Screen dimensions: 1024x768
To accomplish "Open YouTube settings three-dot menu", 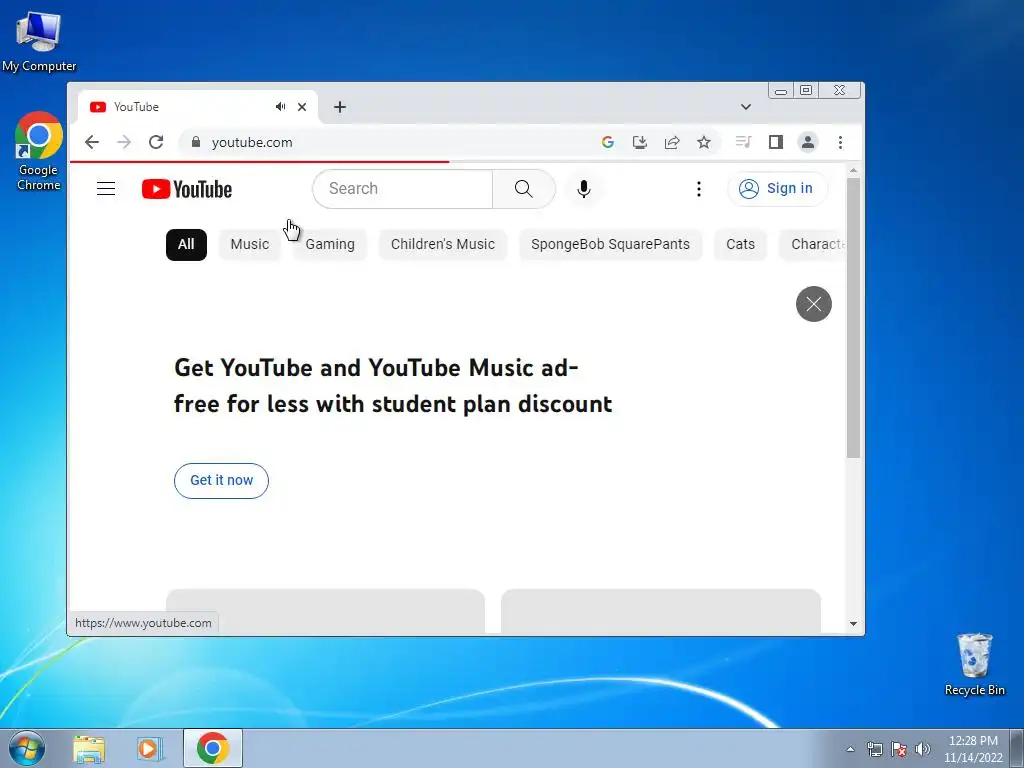I will pos(699,189).
